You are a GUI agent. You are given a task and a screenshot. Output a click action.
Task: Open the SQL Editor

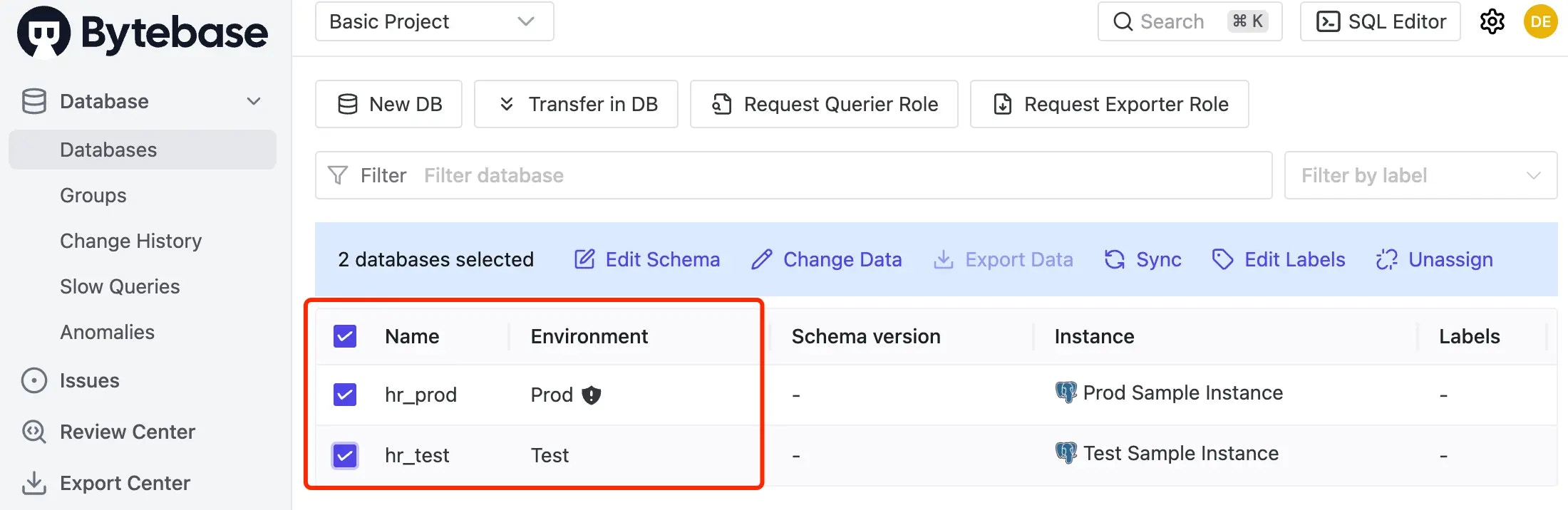point(1380,21)
